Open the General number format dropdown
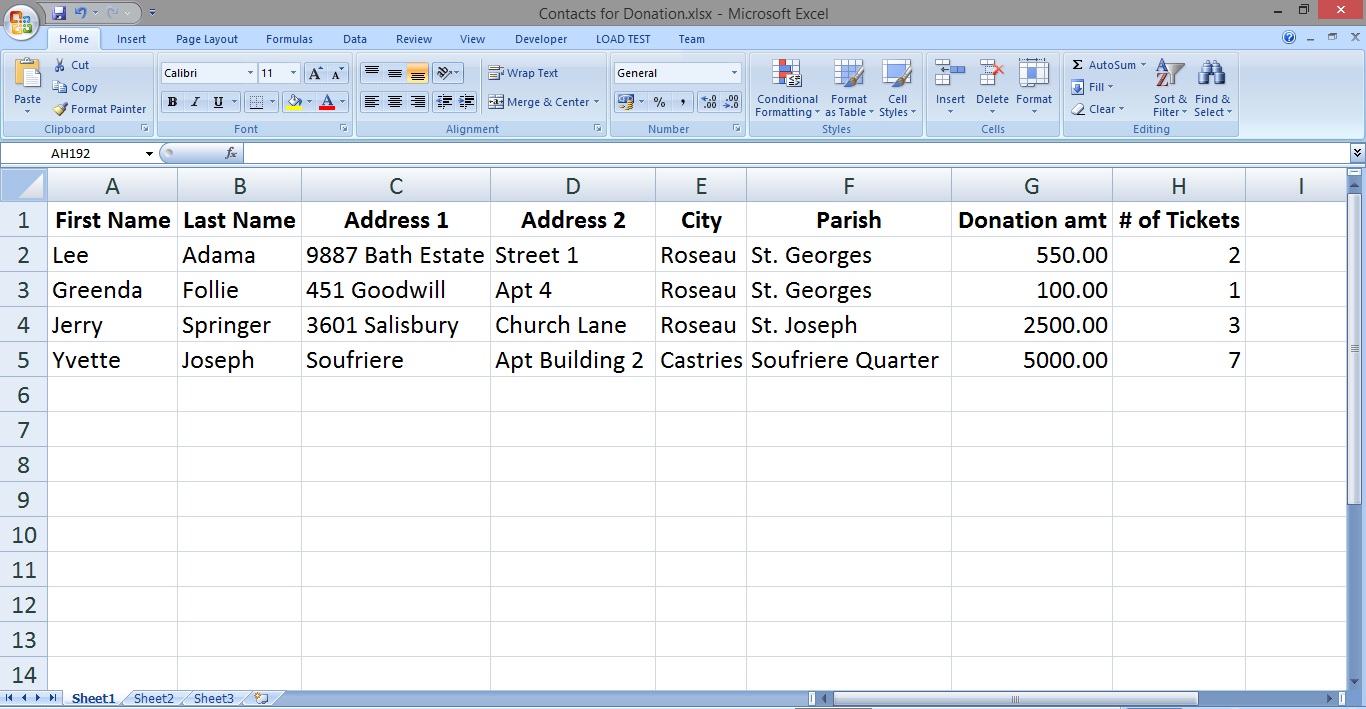This screenshot has height=709, width=1366. click(x=734, y=73)
